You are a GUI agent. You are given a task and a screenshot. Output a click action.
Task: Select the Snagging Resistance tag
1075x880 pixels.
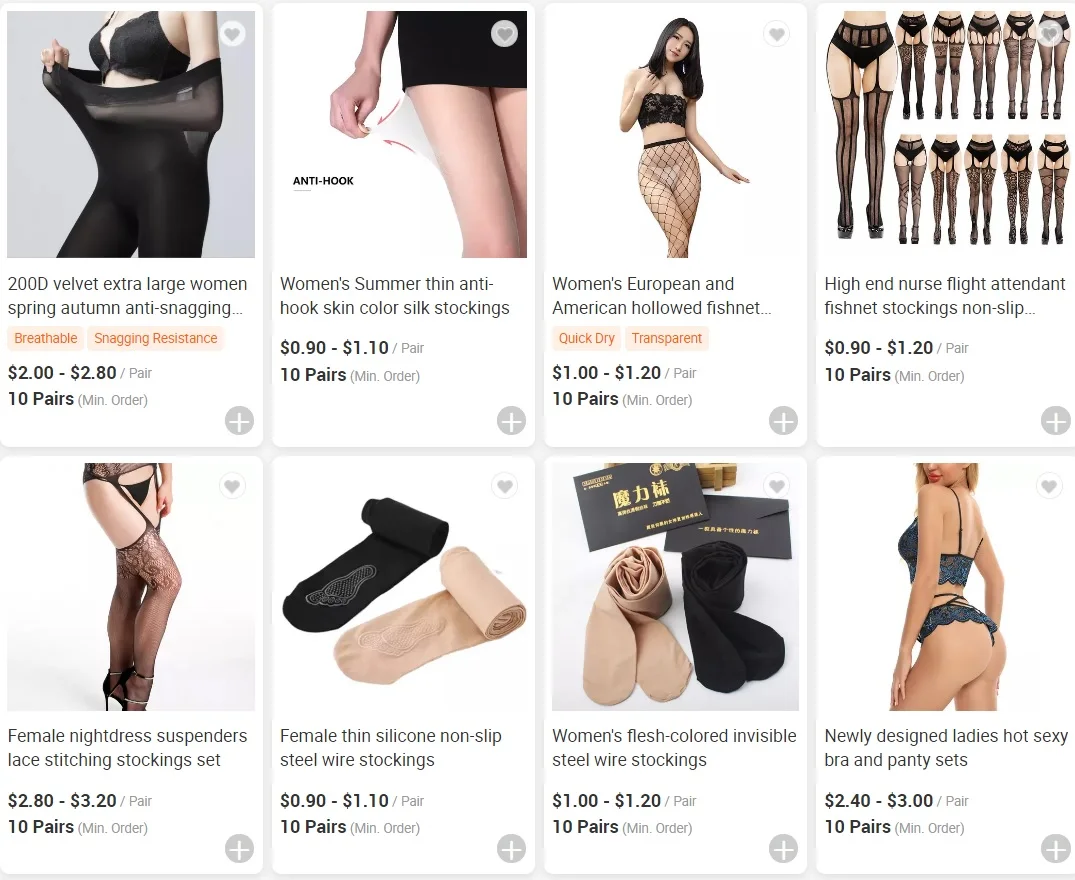tap(156, 339)
